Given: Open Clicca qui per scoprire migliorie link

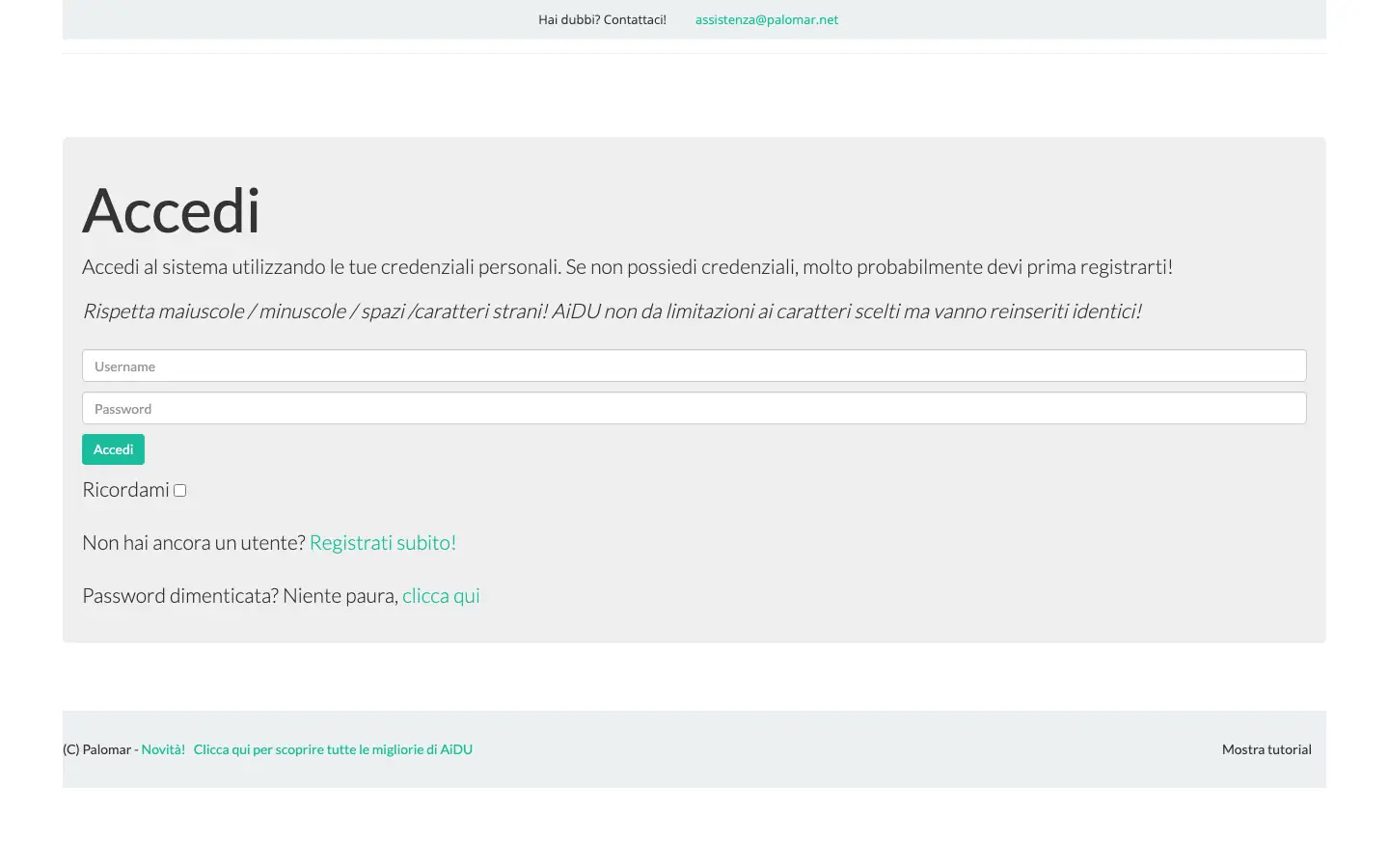Looking at the screenshot, I should click(333, 749).
